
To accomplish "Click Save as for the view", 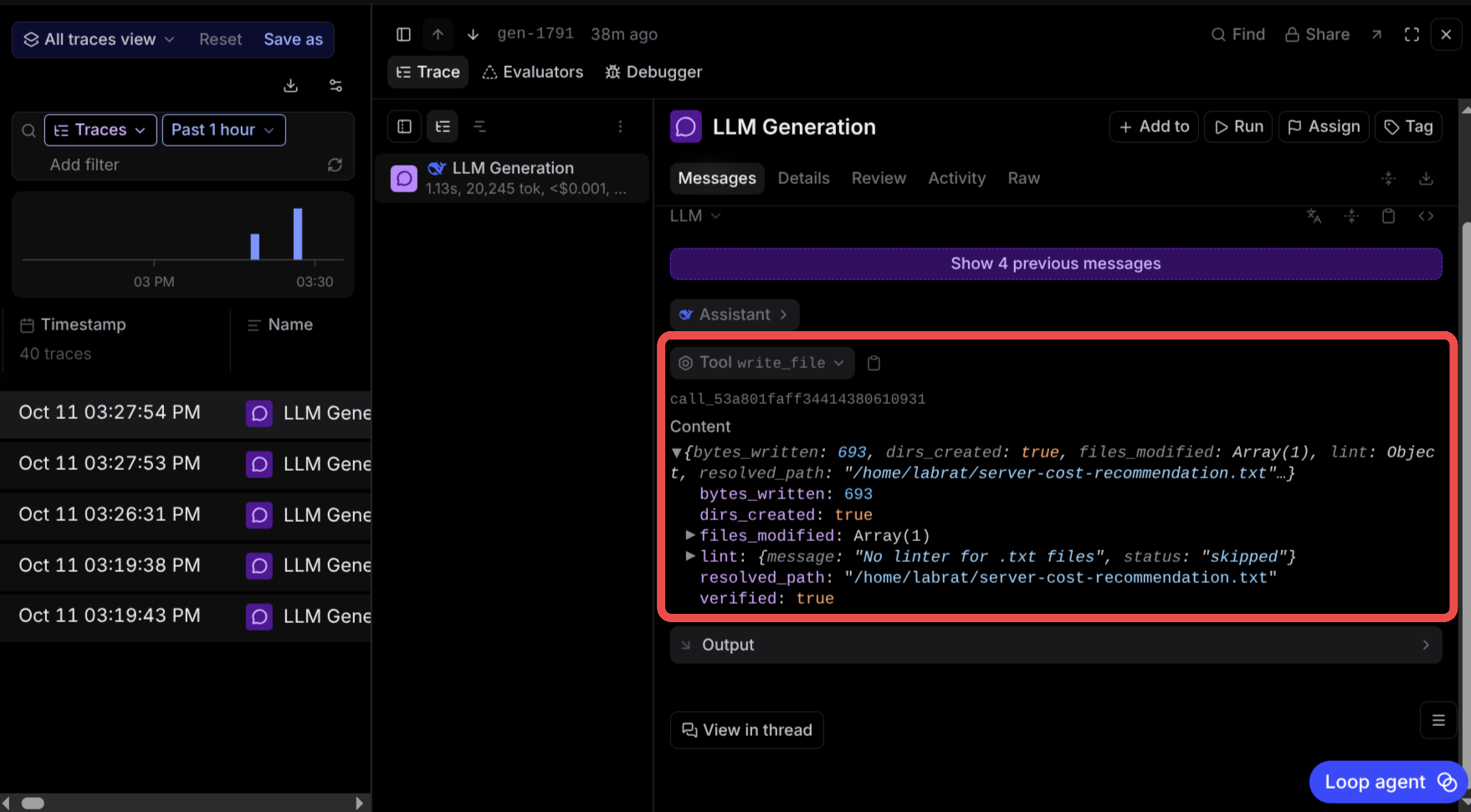I will pyautogui.click(x=293, y=39).
